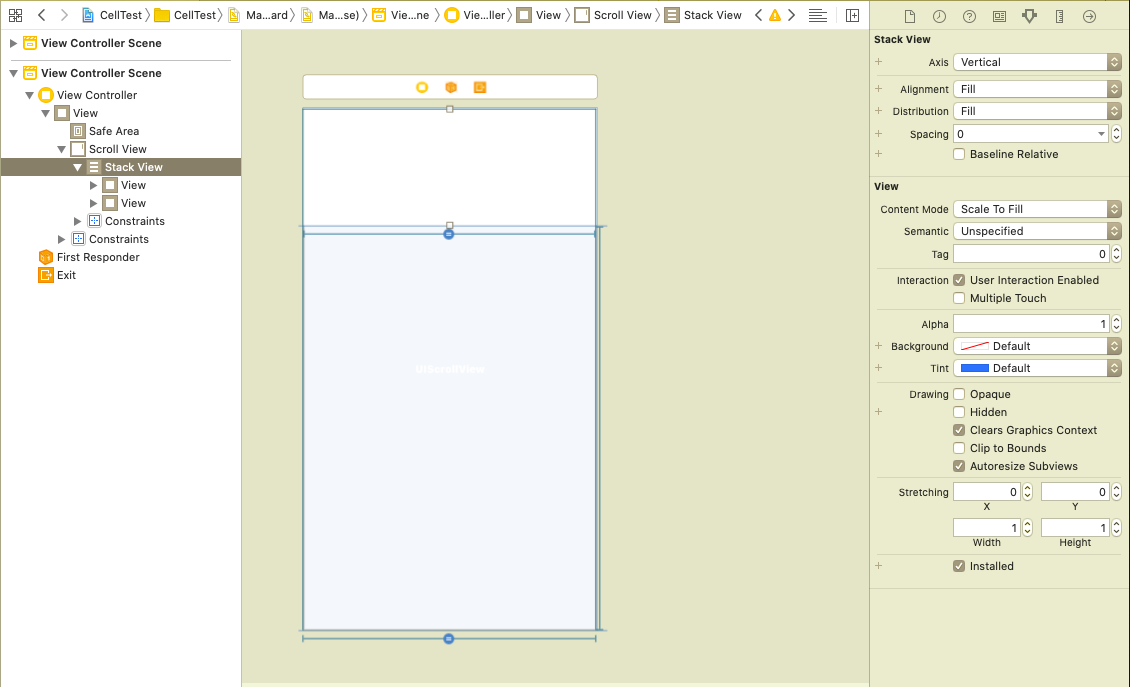Open the Background color picker
The width and height of the screenshot is (1130, 687).
pyautogui.click(x=1037, y=347)
